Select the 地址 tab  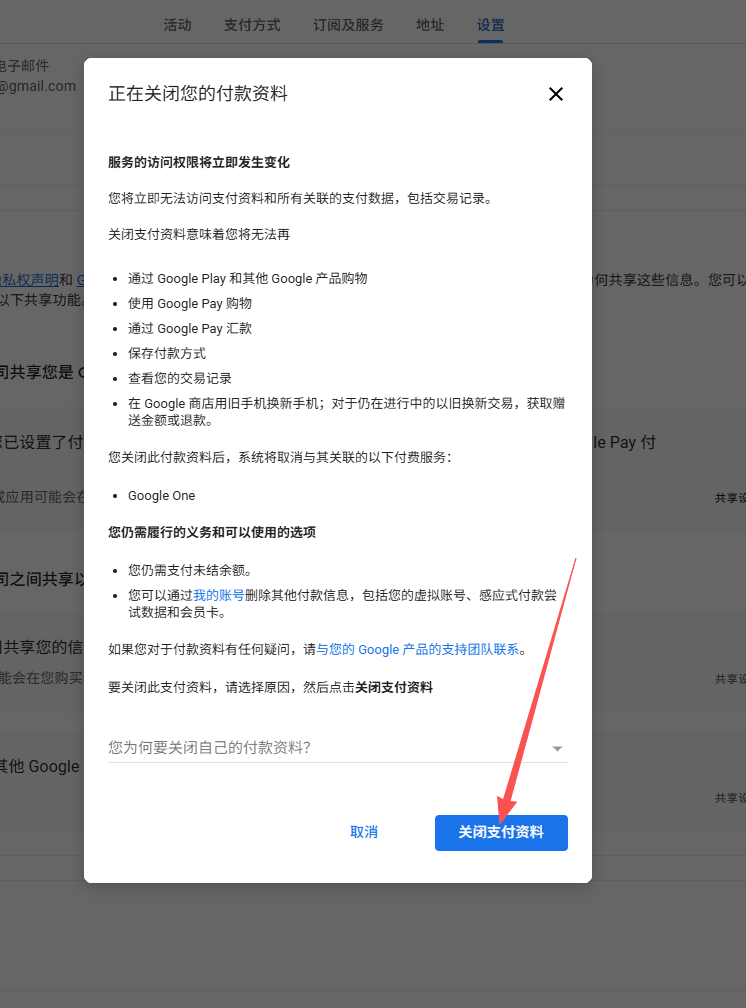click(430, 25)
